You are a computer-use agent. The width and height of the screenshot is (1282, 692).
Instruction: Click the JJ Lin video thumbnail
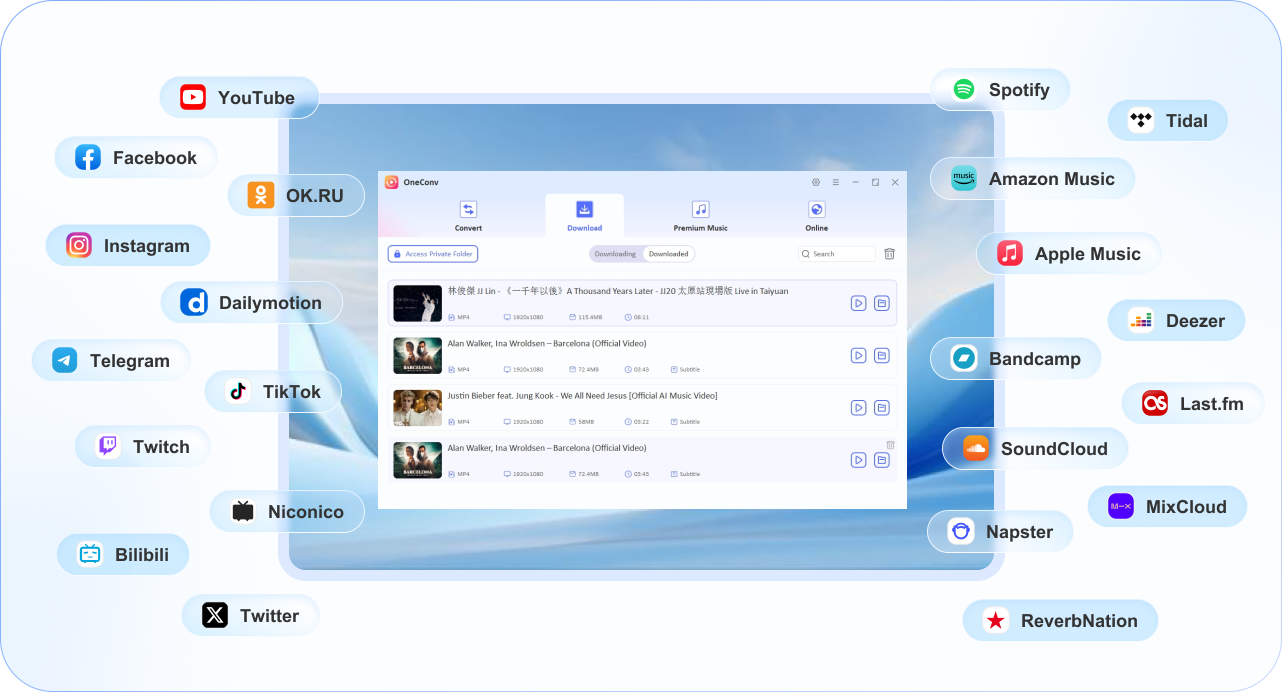tap(417, 303)
